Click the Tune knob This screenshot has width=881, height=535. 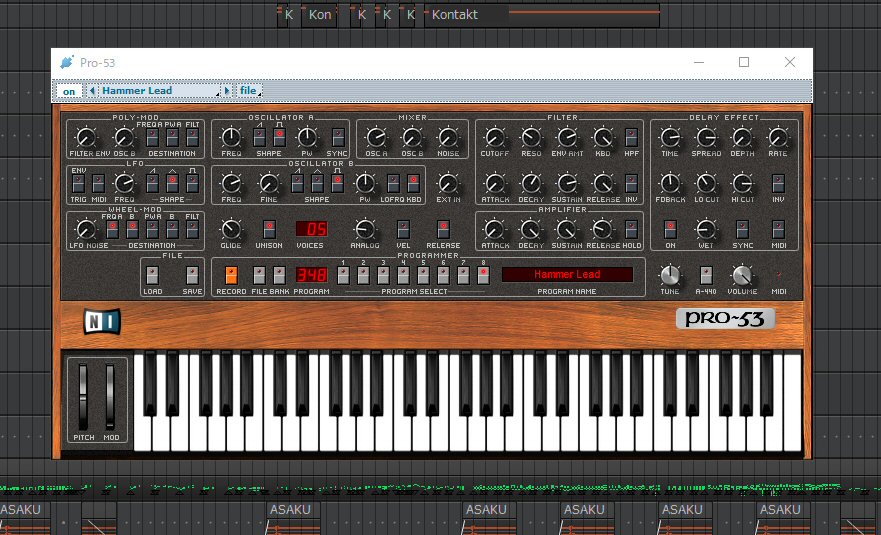click(670, 275)
